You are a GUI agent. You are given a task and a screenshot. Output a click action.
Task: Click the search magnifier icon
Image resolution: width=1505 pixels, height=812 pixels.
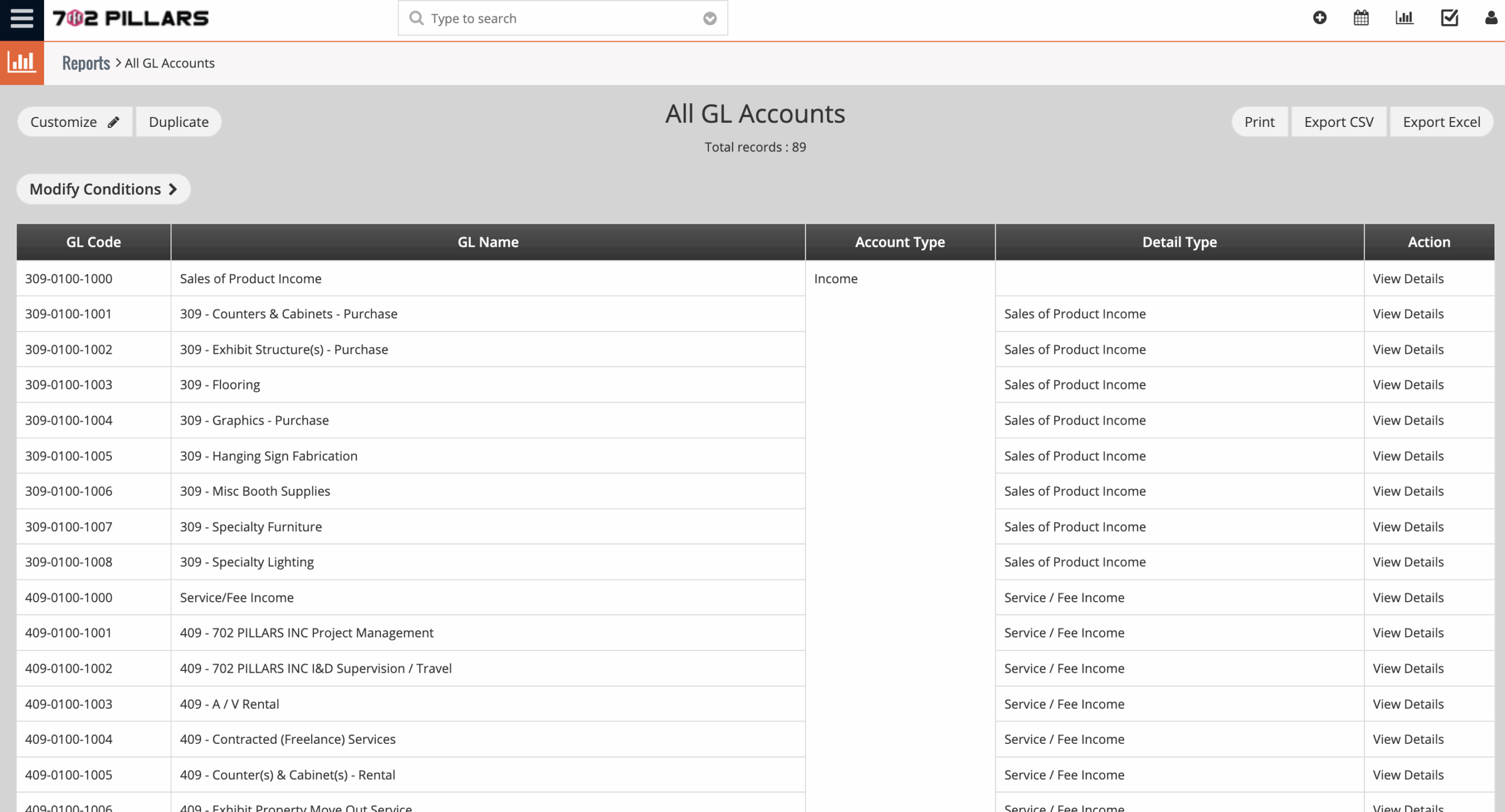416,18
